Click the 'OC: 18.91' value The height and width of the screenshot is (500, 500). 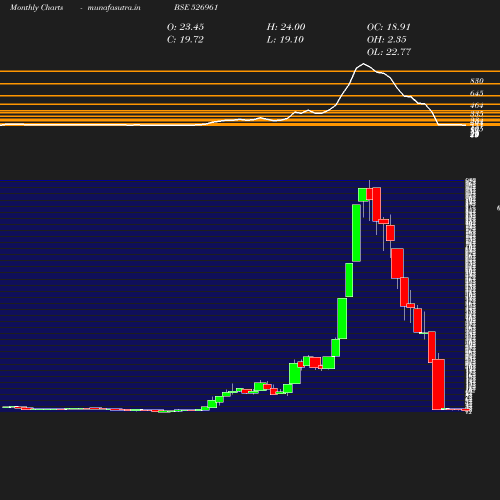coord(389,27)
